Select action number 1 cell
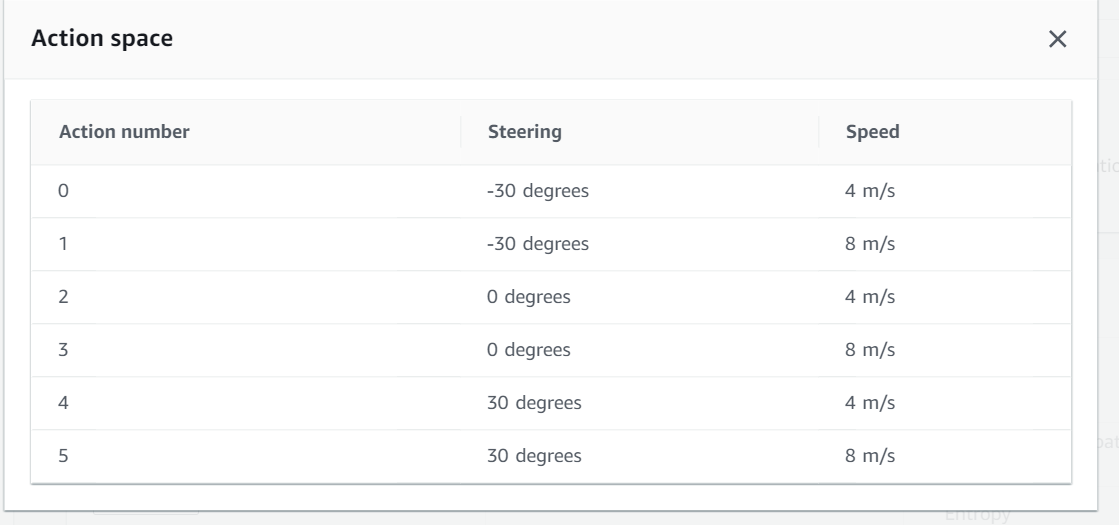1119x525 pixels. 65,243
